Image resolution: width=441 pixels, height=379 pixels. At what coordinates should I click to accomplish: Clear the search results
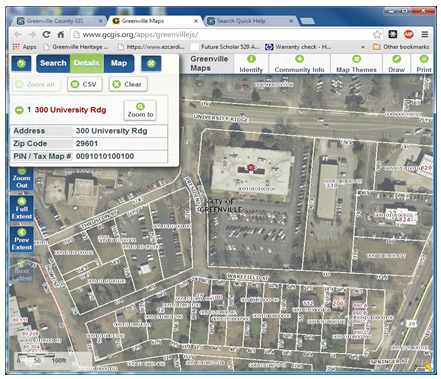point(128,84)
